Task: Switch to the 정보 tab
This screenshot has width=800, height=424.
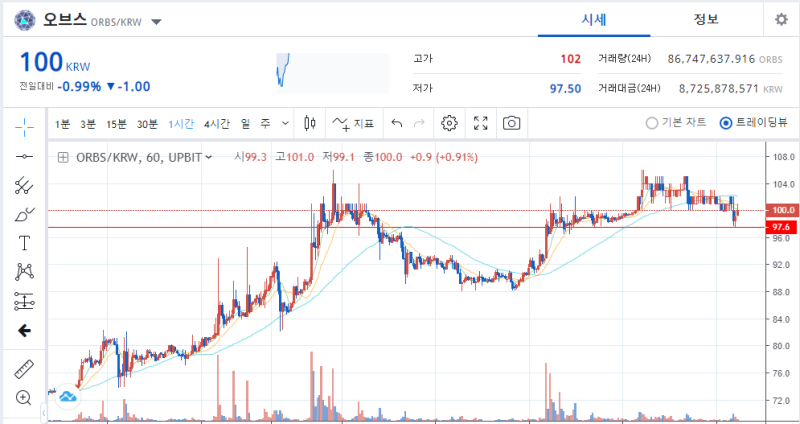Action: point(706,20)
